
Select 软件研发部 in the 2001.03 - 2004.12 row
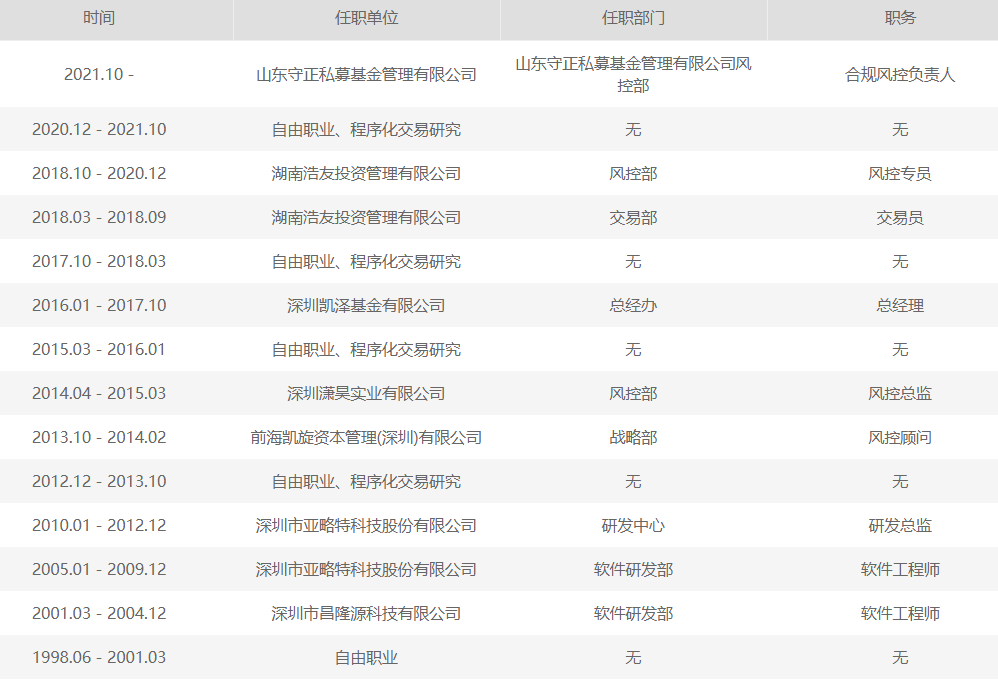click(x=633, y=613)
